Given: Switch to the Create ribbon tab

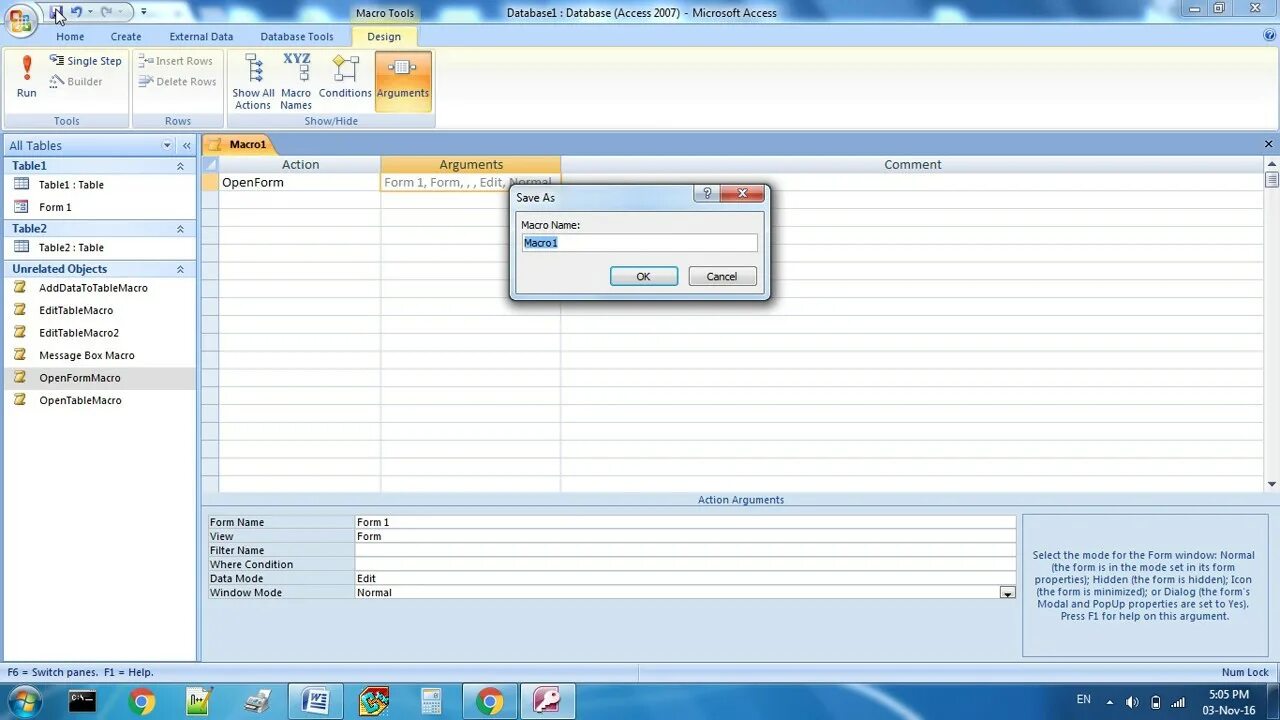Looking at the screenshot, I should [126, 36].
